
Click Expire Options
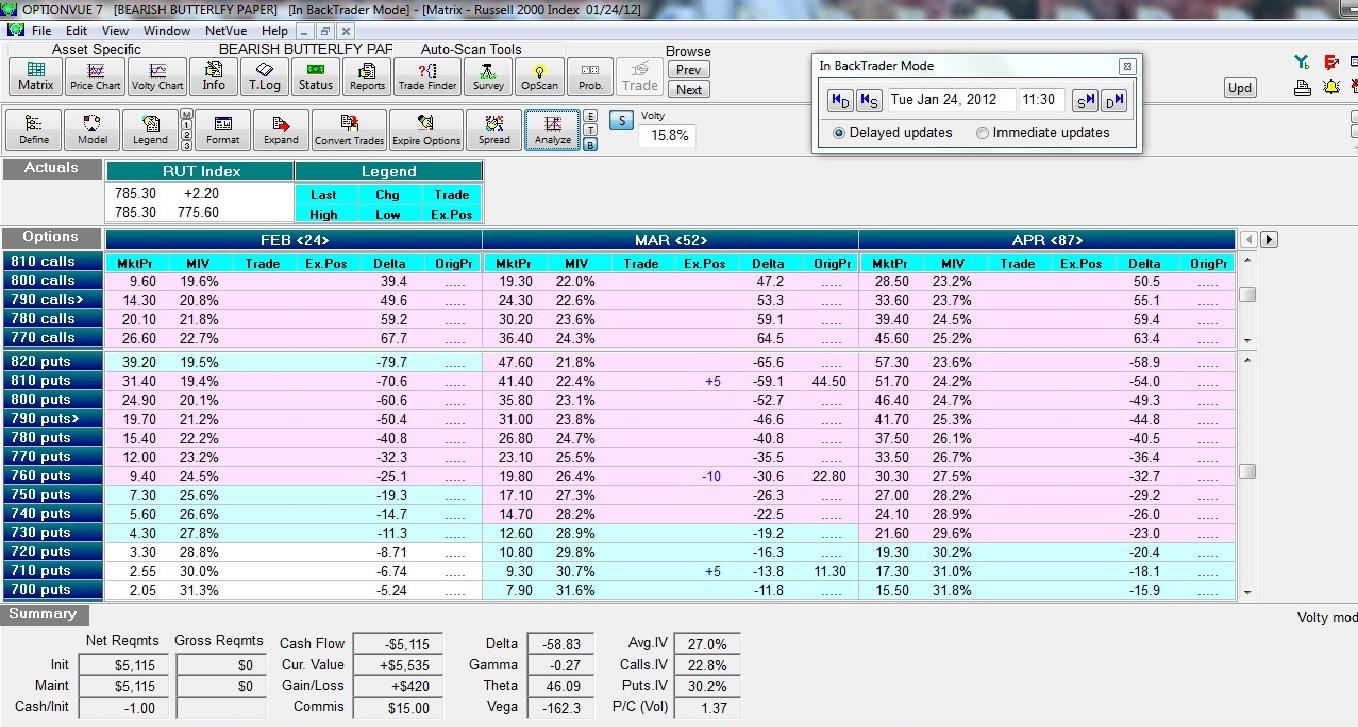coord(426,129)
